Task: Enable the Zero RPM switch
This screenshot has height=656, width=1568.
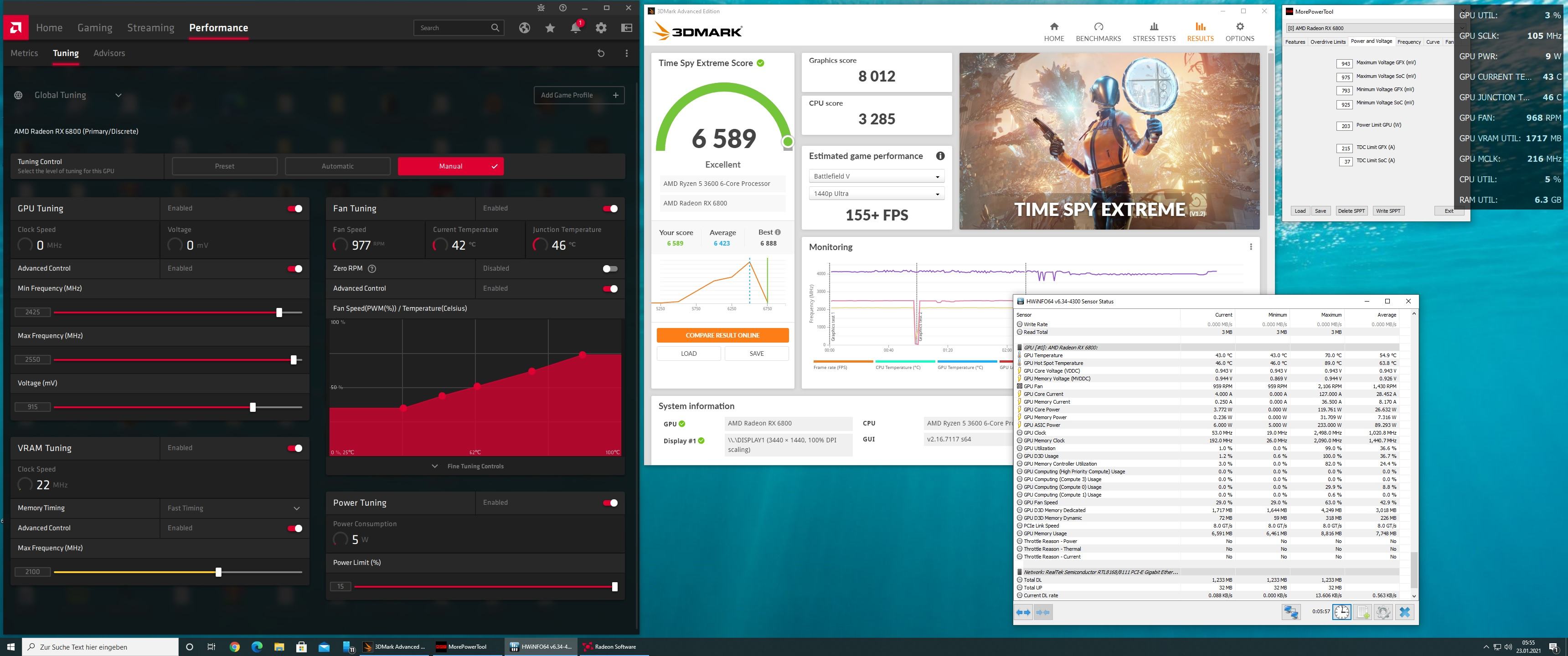Action: click(x=610, y=268)
